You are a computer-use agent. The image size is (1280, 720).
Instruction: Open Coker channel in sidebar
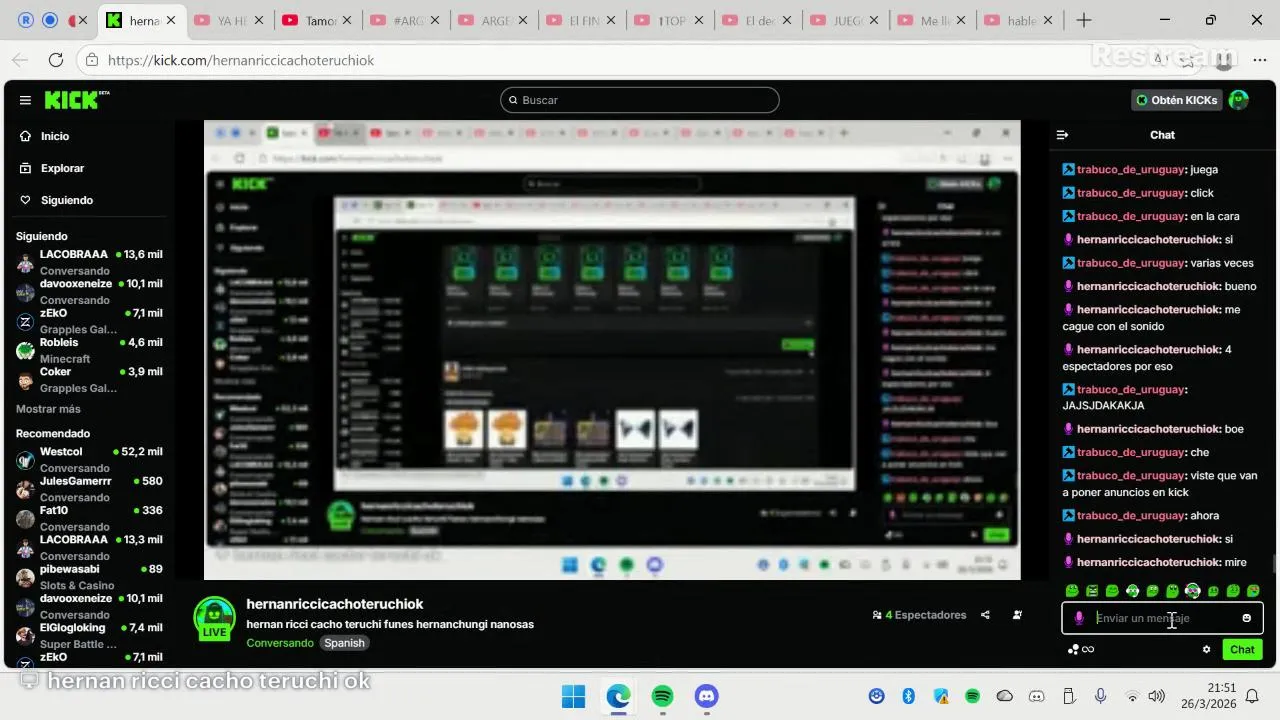tap(89, 379)
